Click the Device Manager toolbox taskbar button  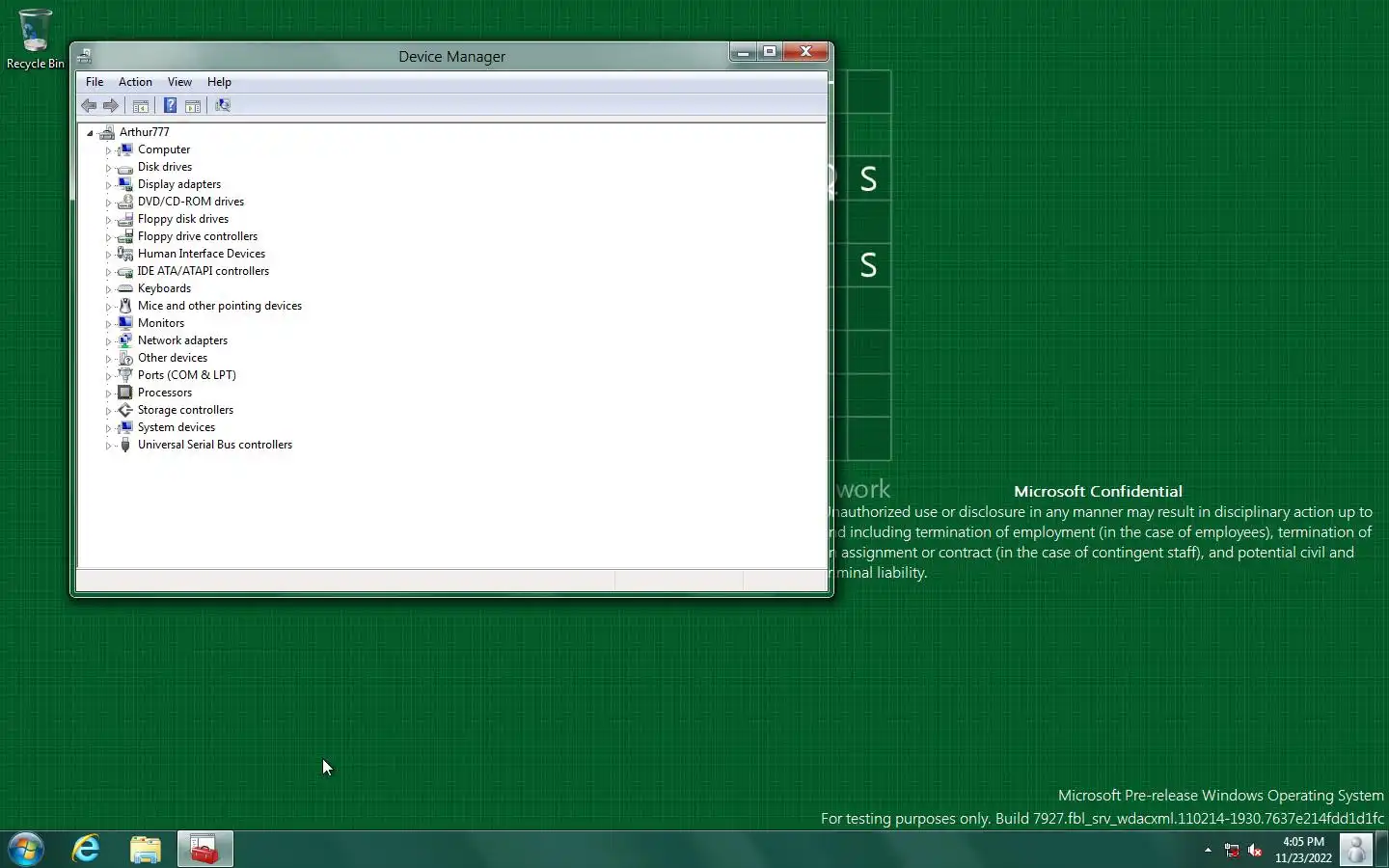204,850
